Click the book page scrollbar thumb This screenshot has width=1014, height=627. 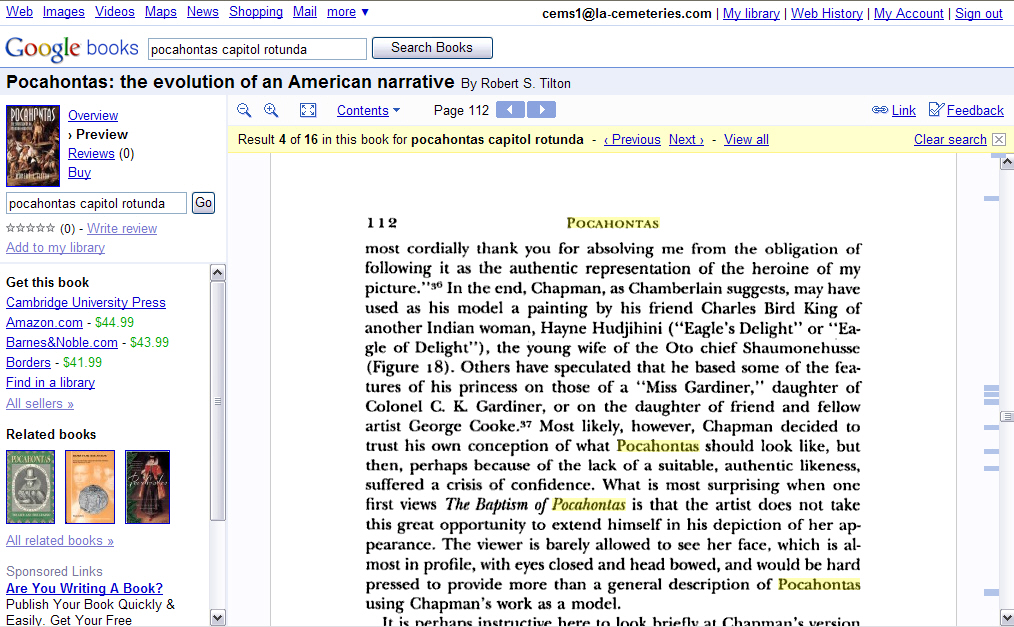coord(1007,416)
